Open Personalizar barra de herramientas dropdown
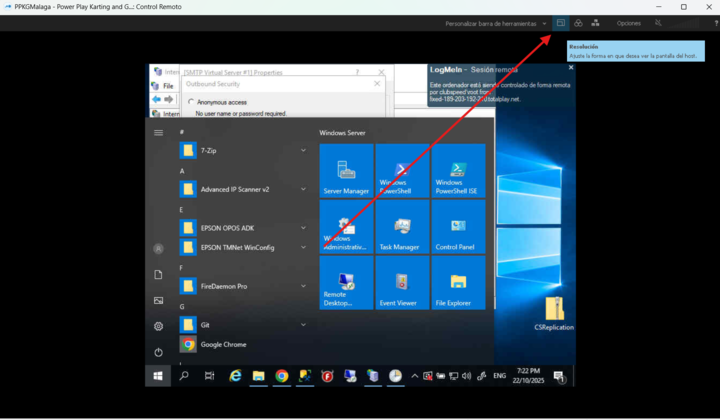Viewport: 720px width, 420px height. [x=544, y=23]
